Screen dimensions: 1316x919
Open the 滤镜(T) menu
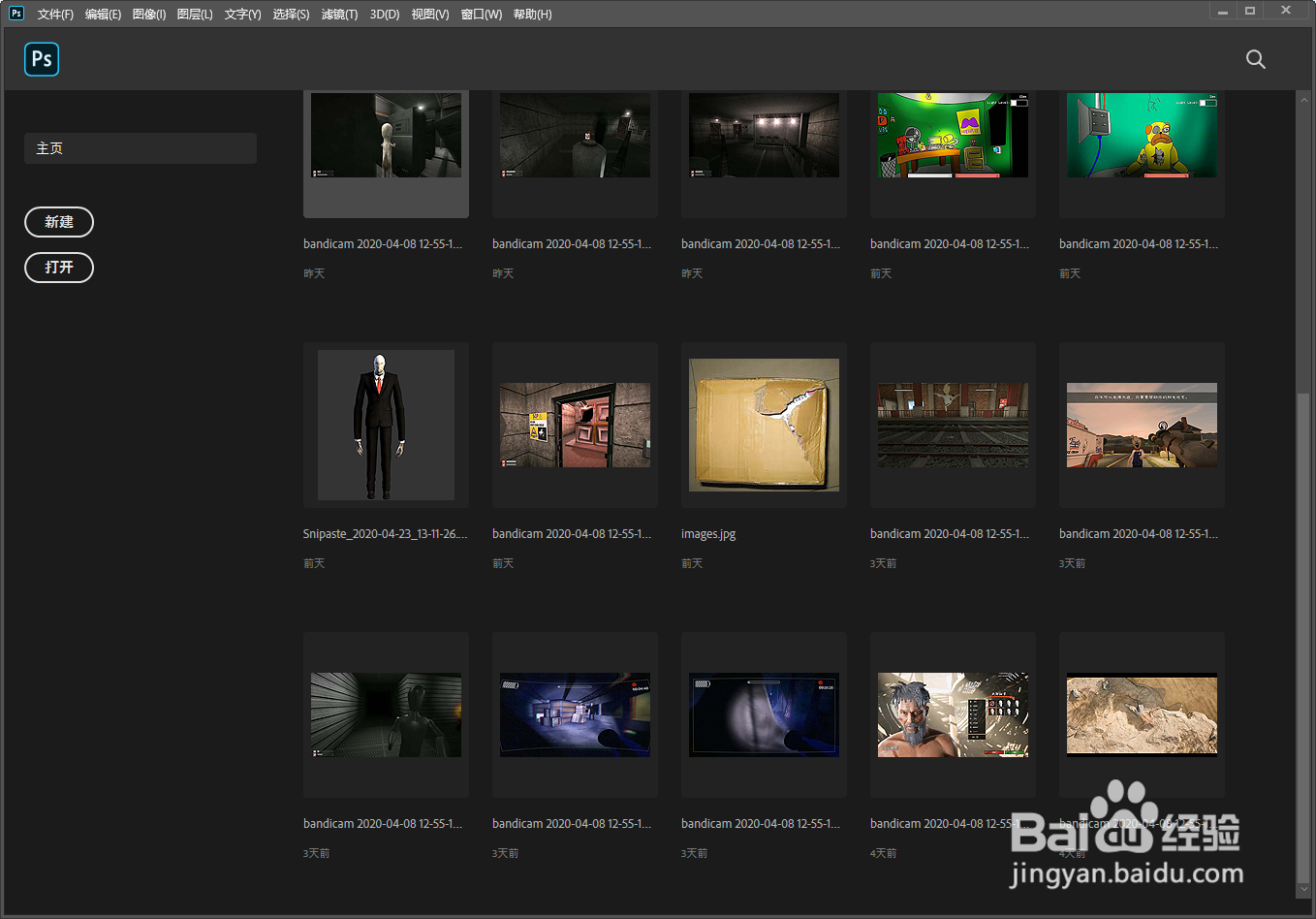tap(339, 15)
